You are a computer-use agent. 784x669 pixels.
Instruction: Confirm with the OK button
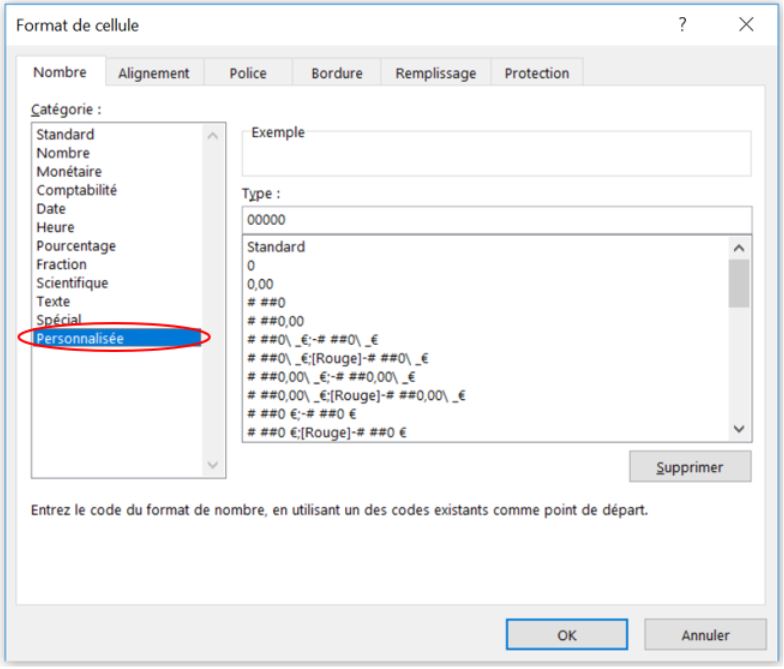coord(566,635)
